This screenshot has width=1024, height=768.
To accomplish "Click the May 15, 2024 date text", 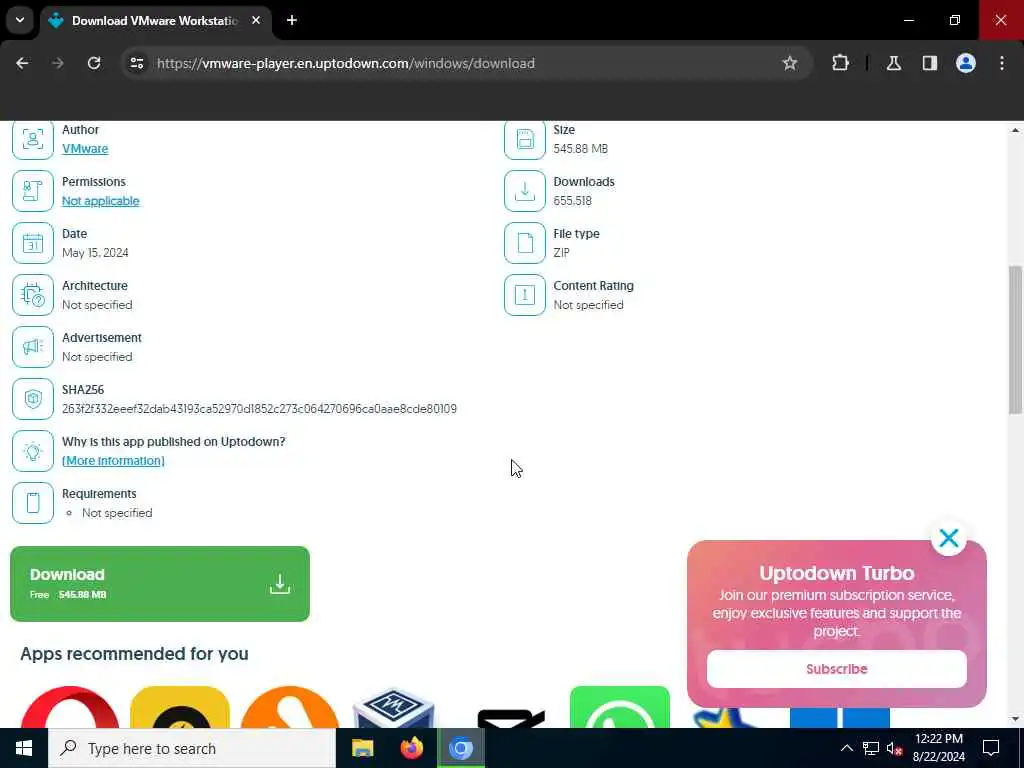I will [x=95, y=253].
